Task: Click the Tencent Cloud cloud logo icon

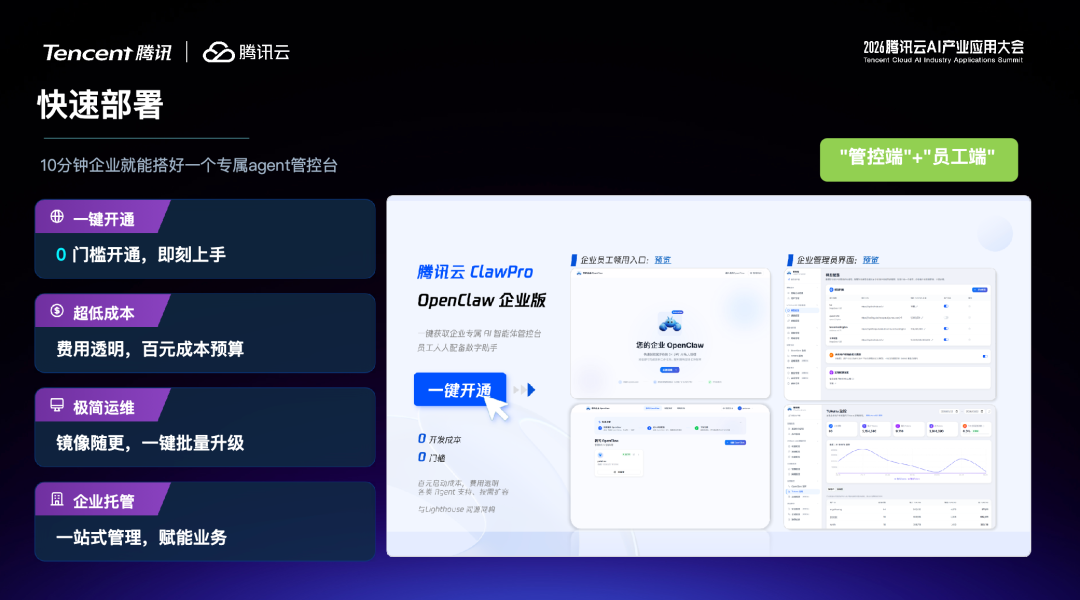Action: coord(218,52)
